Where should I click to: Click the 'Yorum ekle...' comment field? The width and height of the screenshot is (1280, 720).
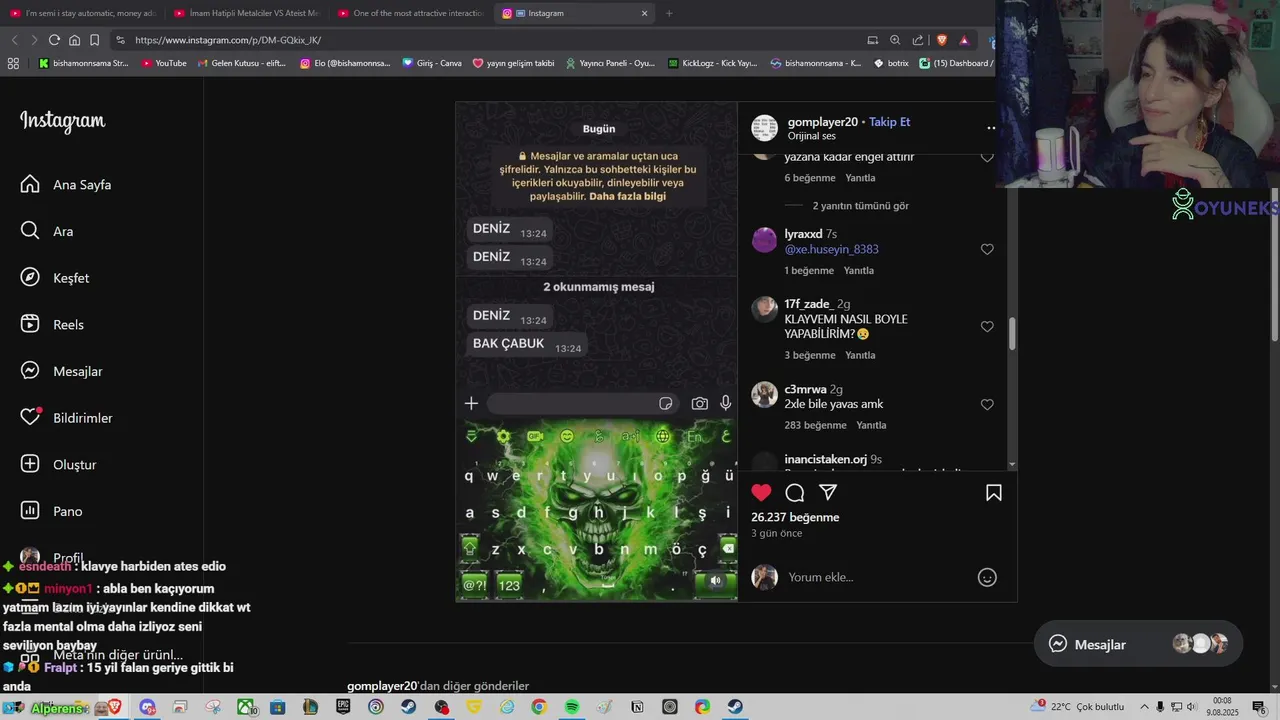[x=875, y=577]
